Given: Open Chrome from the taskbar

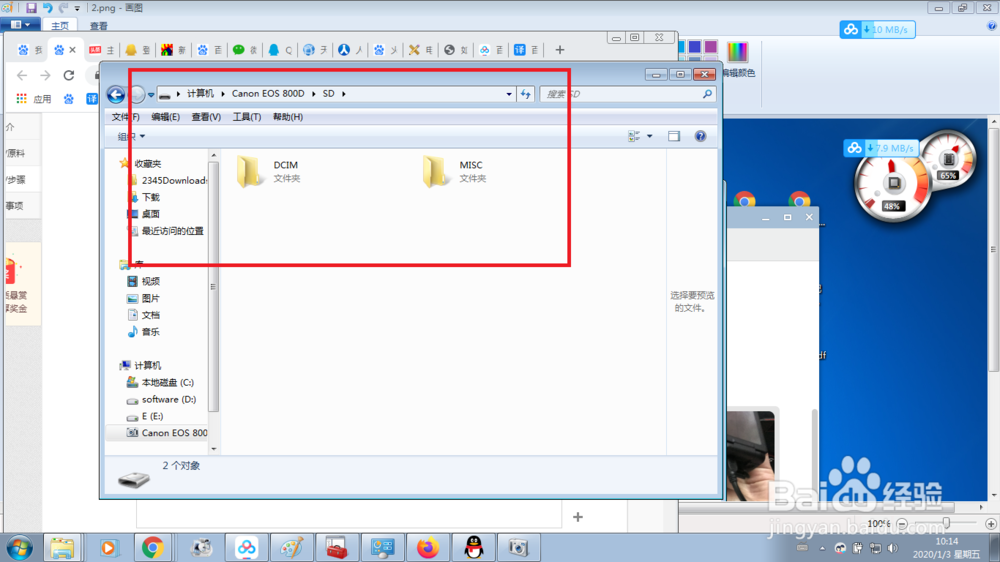Looking at the screenshot, I should [x=152, y=548].
